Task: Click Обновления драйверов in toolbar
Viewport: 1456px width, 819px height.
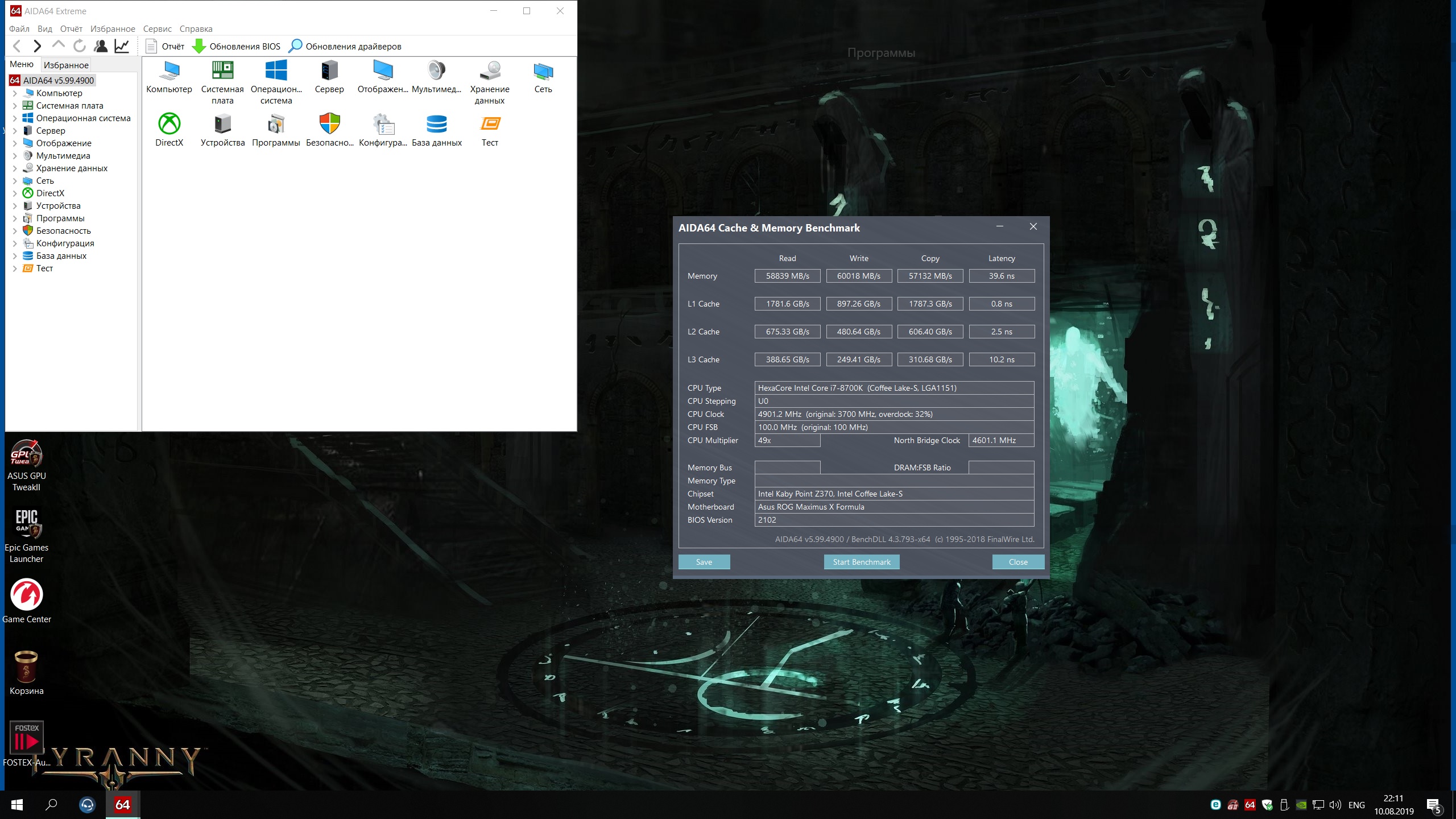Action: (345, 47)
